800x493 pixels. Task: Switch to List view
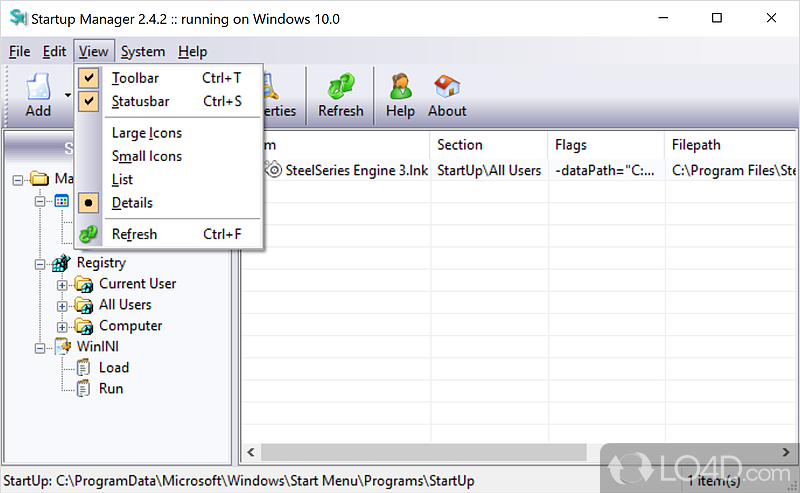coord(122,180)
